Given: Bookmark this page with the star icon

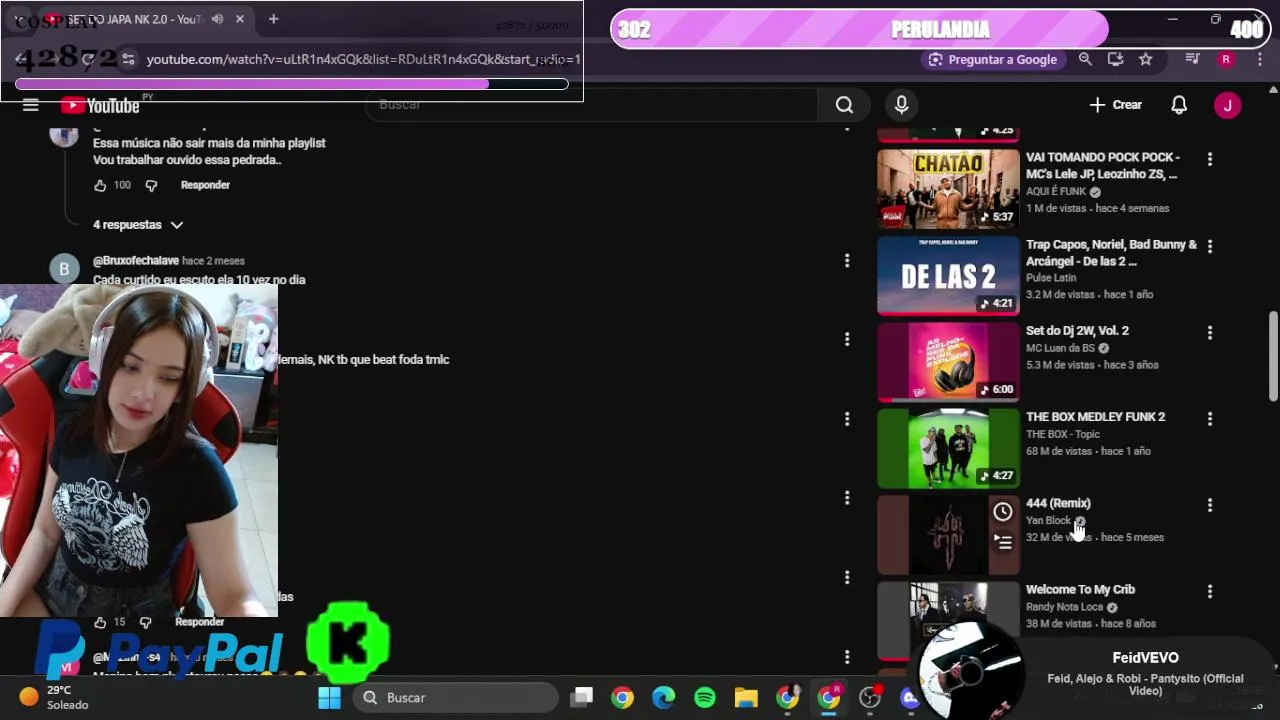Looking at the screenshot, I should 1145,59.
